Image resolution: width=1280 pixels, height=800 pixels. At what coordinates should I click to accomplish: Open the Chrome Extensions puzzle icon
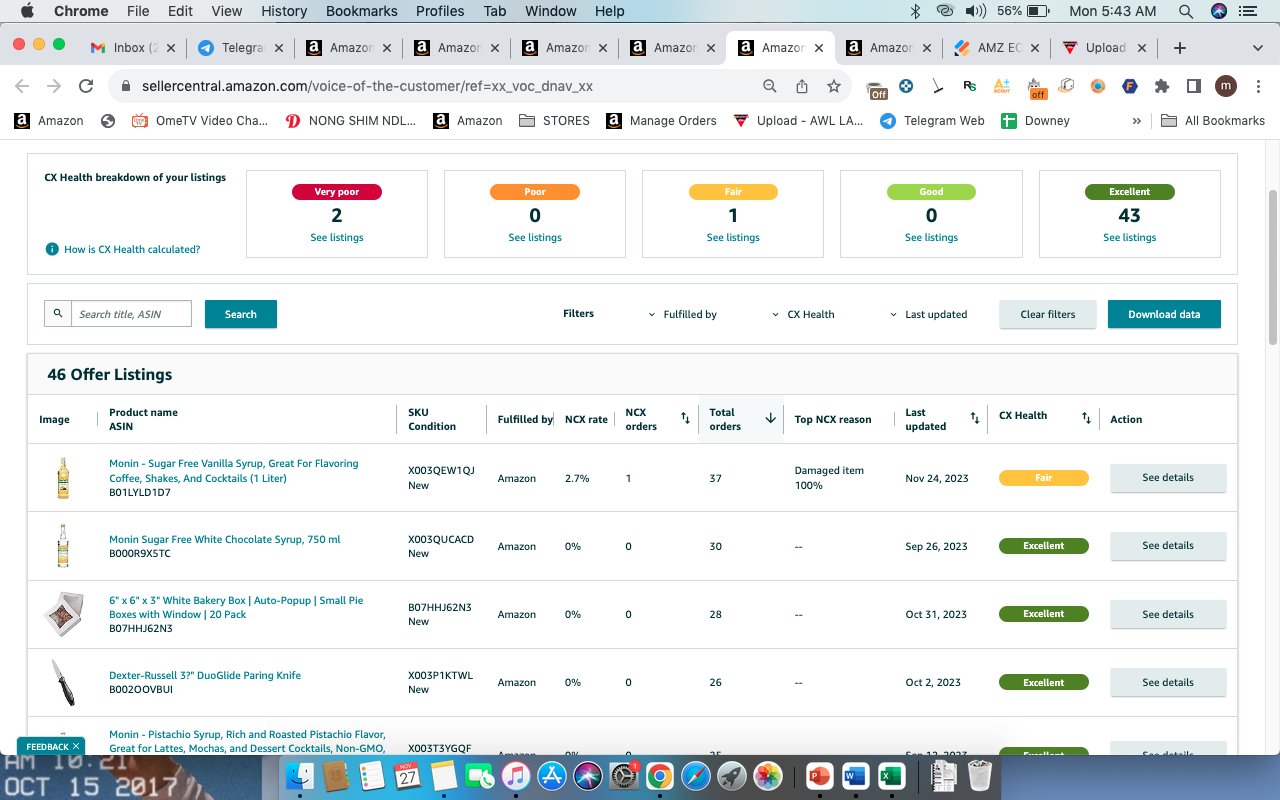(1162, 86)
